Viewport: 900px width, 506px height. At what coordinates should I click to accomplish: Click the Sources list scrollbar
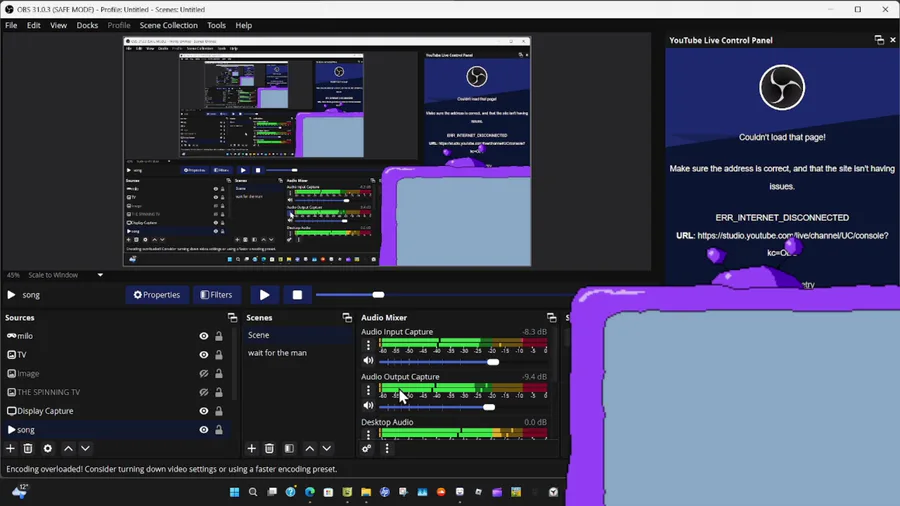pyautogui.click(x=235, y=363)
